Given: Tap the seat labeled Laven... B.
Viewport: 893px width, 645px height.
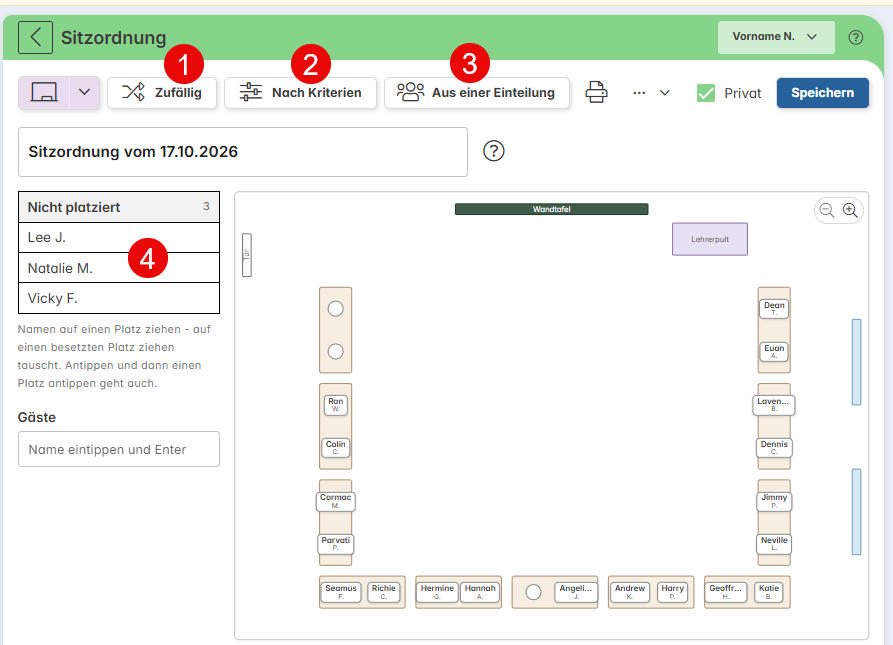Looking at the screenshot, I should [774, 405].
